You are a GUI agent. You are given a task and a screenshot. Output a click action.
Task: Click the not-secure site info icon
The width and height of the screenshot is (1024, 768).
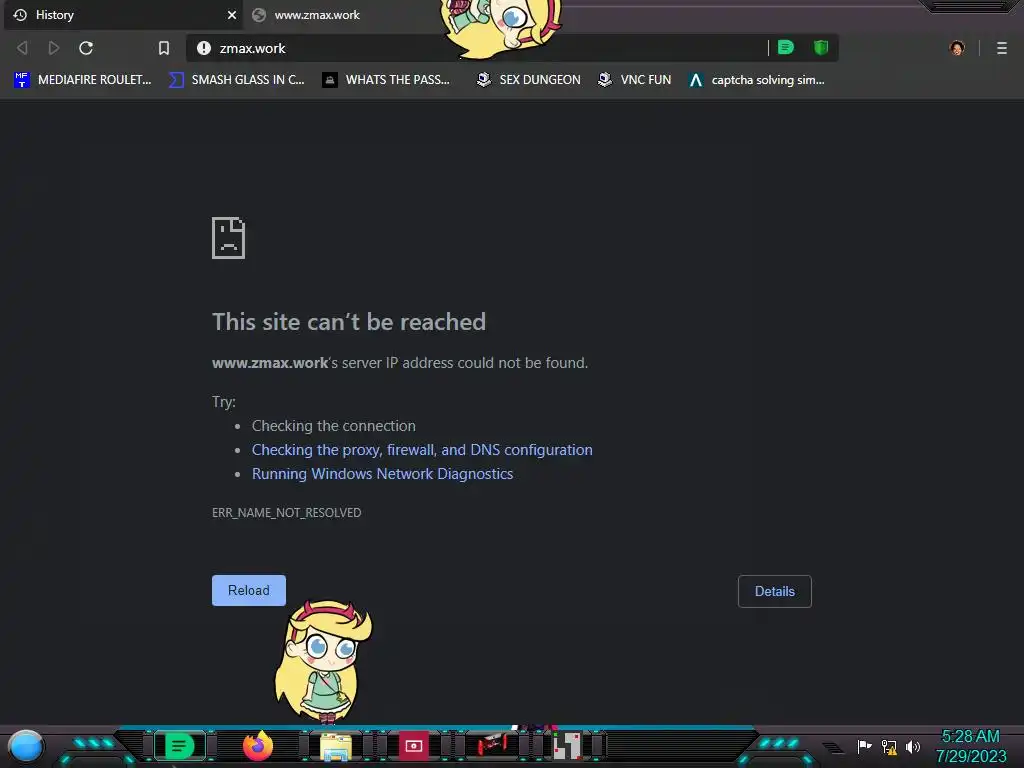coord(204,48)
